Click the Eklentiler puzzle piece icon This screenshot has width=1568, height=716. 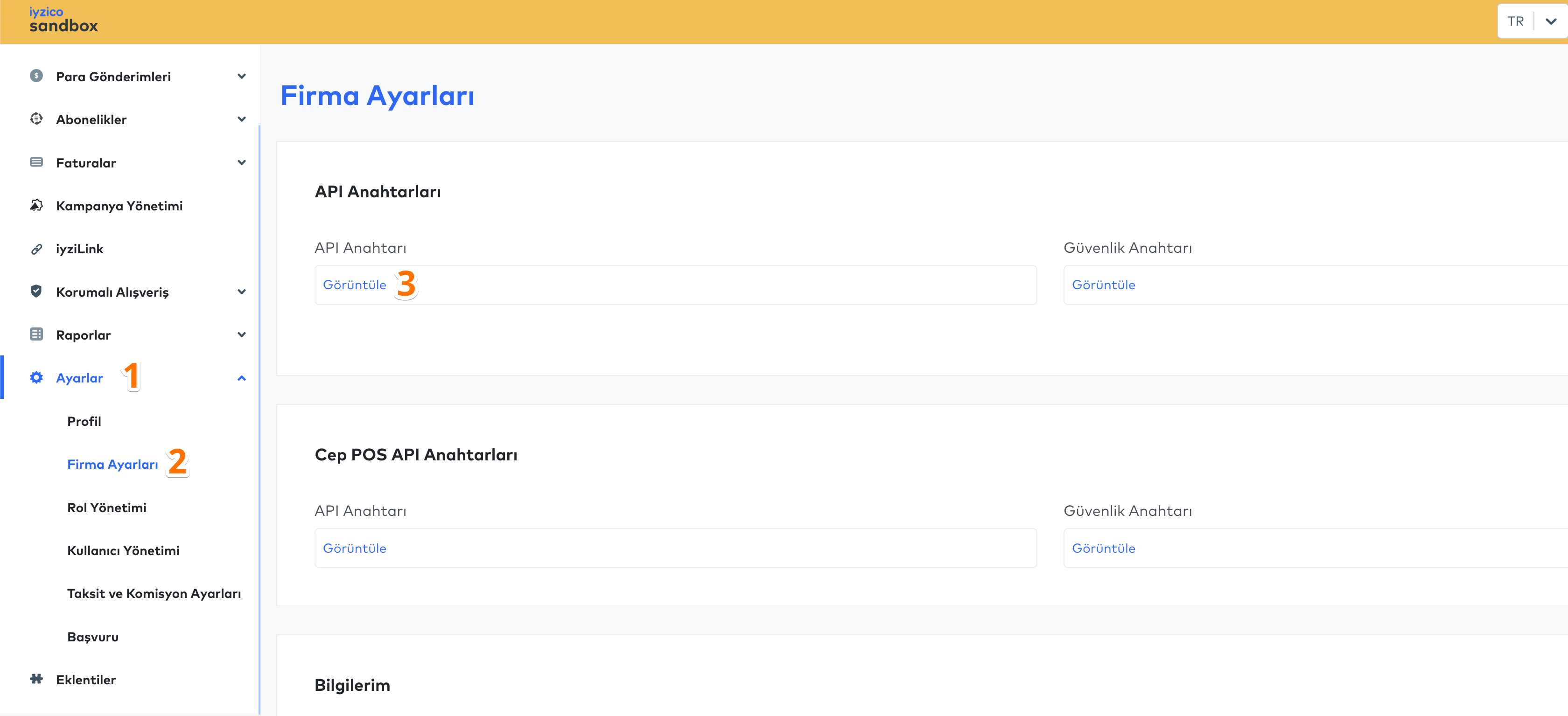pos(36,679)
